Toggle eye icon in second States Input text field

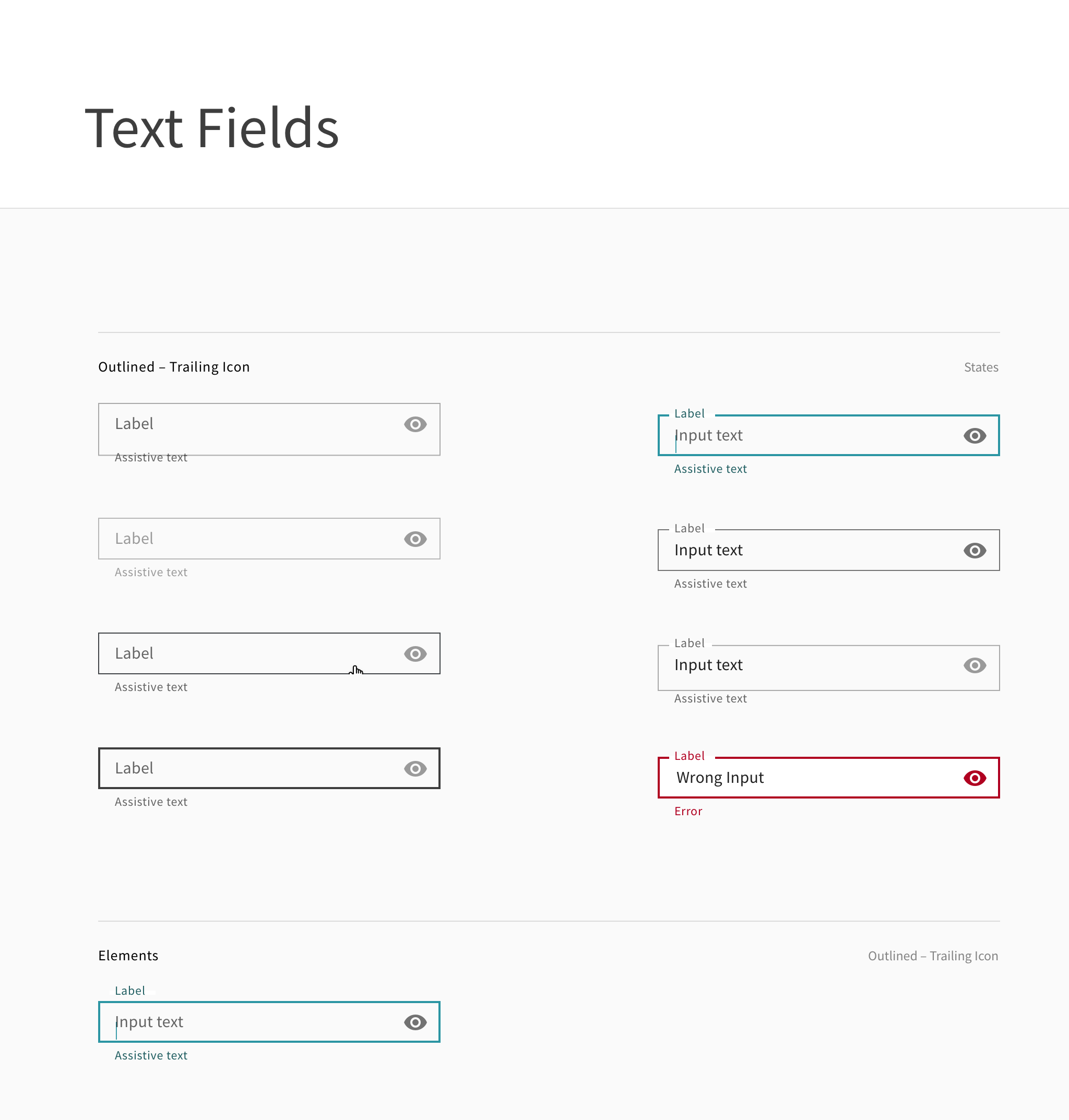coord(975,550)
